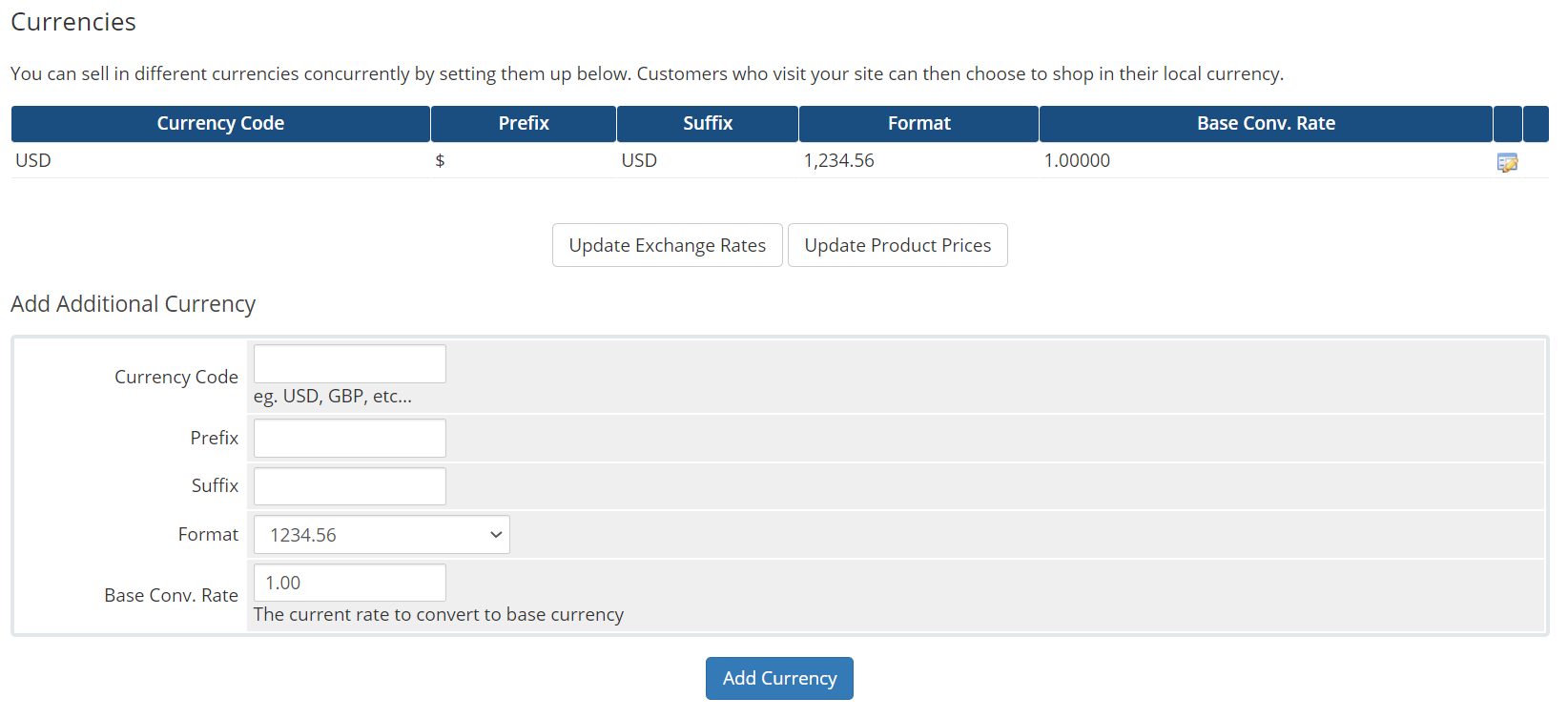Select the Suffix column header
The image size is (1568, 718).
pos(708,124)
